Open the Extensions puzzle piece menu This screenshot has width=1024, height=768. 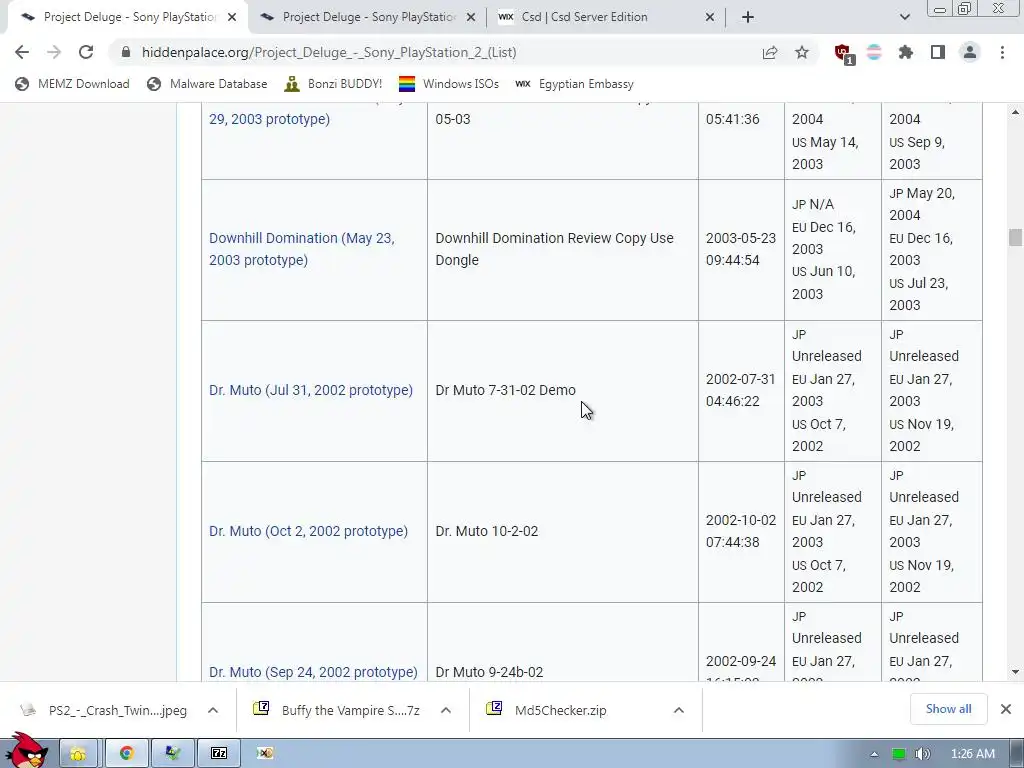click(x=906, y=52)
